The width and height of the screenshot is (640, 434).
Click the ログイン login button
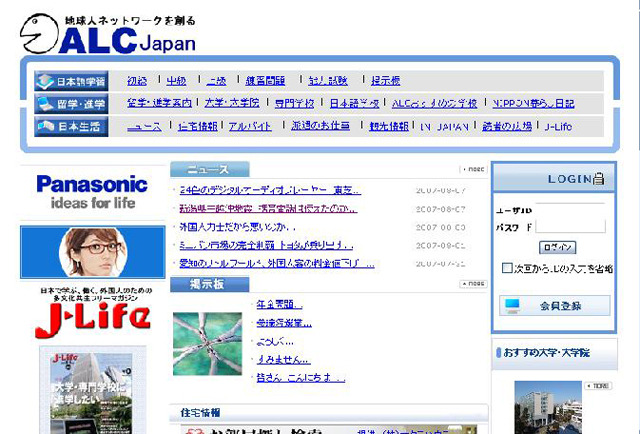(558, 247)
